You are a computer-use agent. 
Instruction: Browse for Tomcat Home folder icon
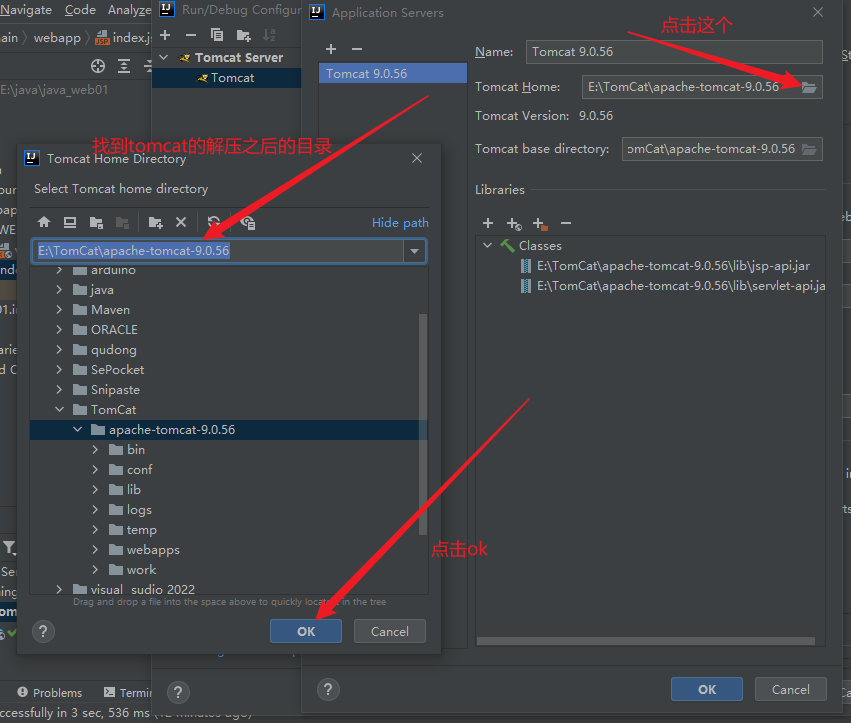809,87
